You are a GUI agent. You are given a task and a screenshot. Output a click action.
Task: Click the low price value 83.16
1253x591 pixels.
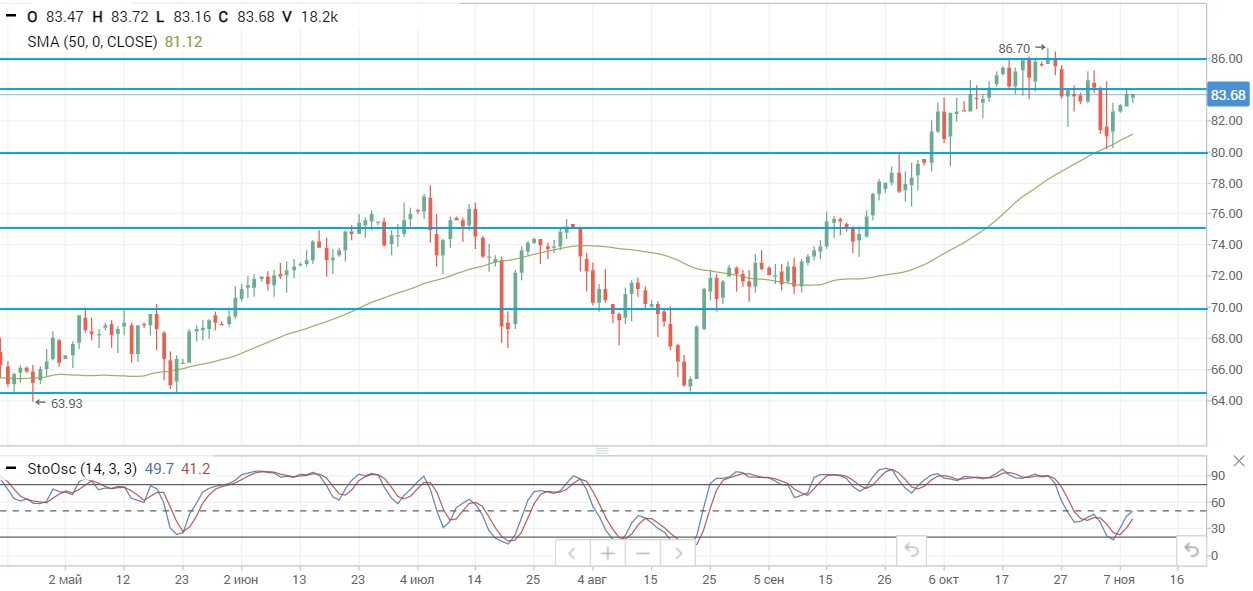(191, 16)
